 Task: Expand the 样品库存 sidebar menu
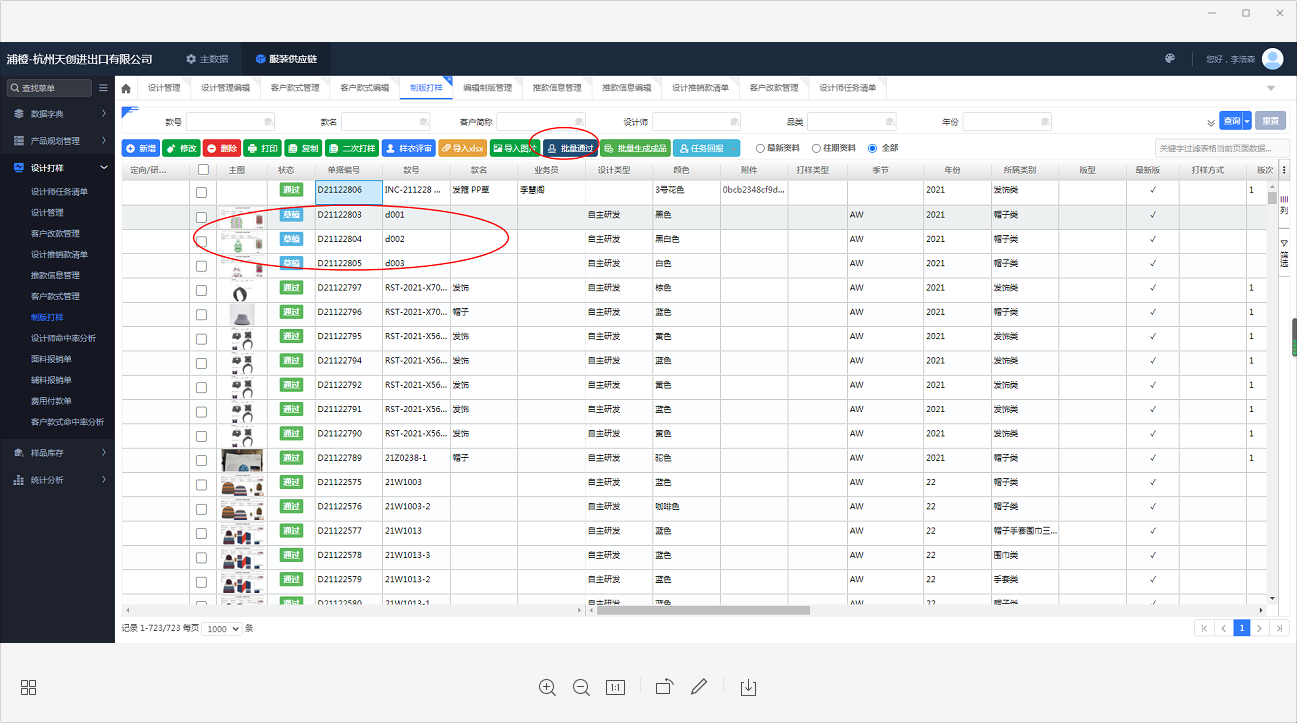tap(57, 453)
